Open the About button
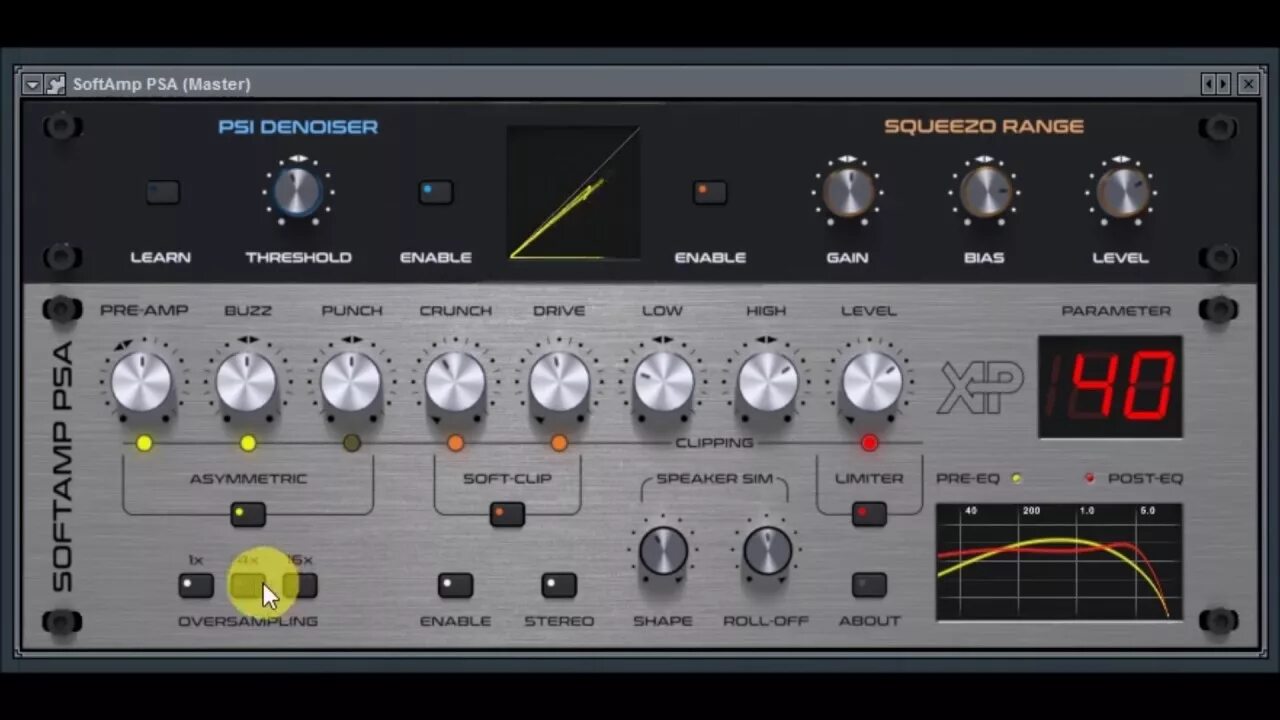 (869, 586)
